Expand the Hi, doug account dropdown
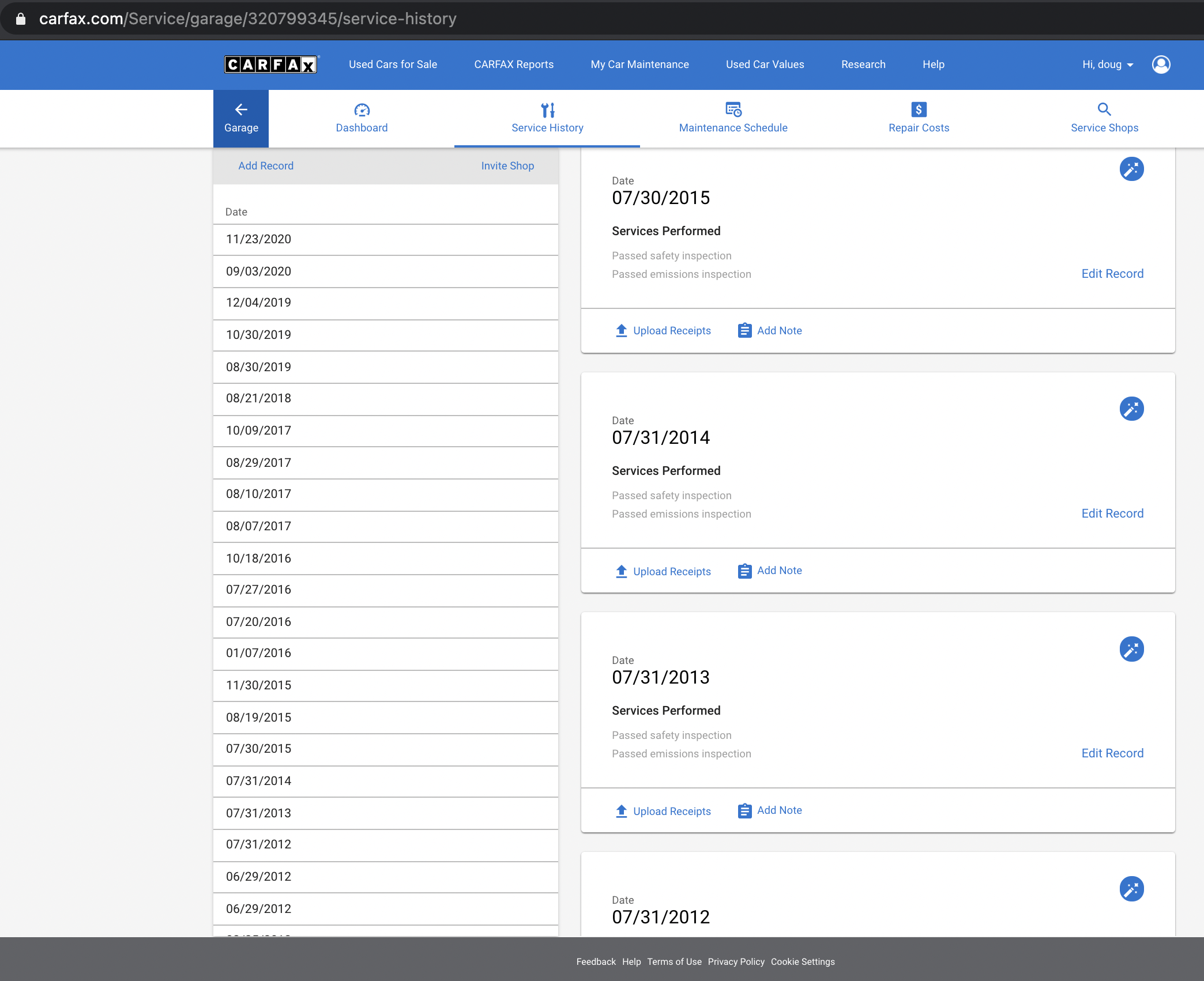Viewport: 1204px width, 981px height. coord(1108,65)
